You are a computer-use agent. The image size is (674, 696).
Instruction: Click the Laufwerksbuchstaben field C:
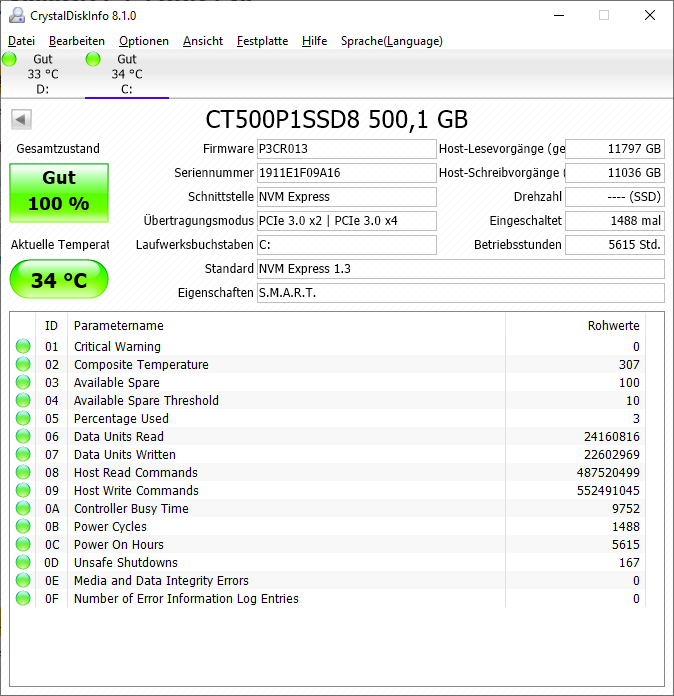pos(347,245)
